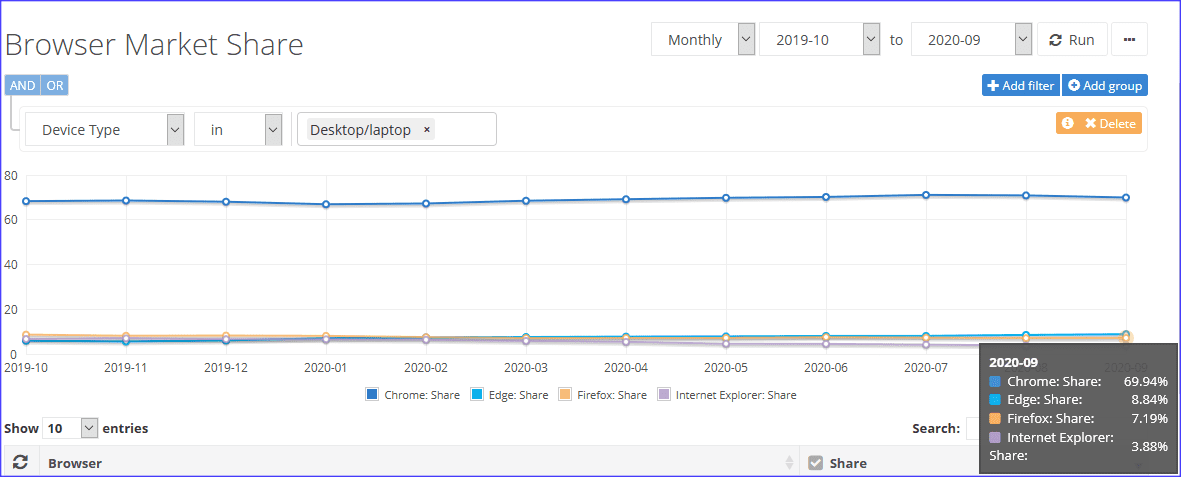Toggle the Share column checkbox
This screenshot has width=1181, height=477.
(x=815, y=463)
